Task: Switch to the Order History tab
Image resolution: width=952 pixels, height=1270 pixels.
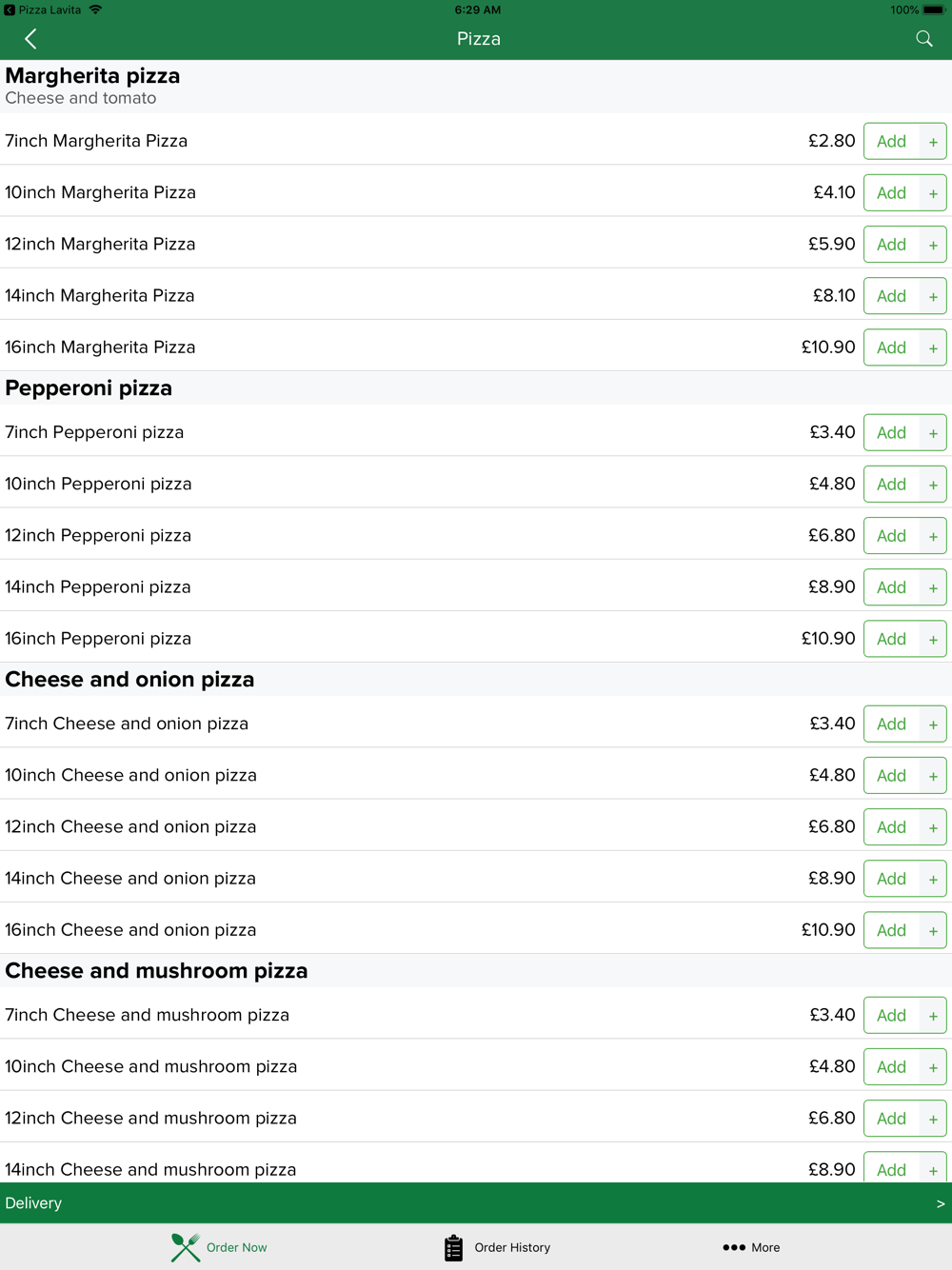Action: click(497, 1247)
